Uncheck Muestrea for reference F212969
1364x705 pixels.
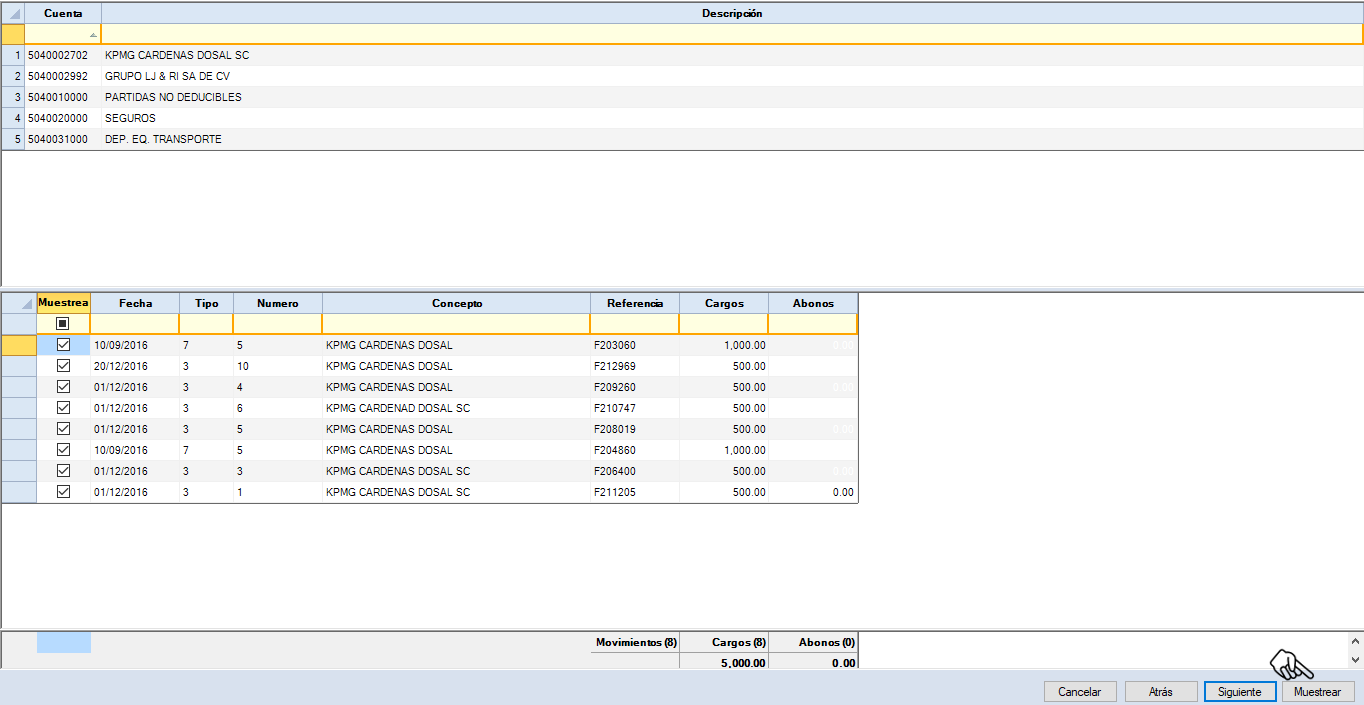coord(63,366)
